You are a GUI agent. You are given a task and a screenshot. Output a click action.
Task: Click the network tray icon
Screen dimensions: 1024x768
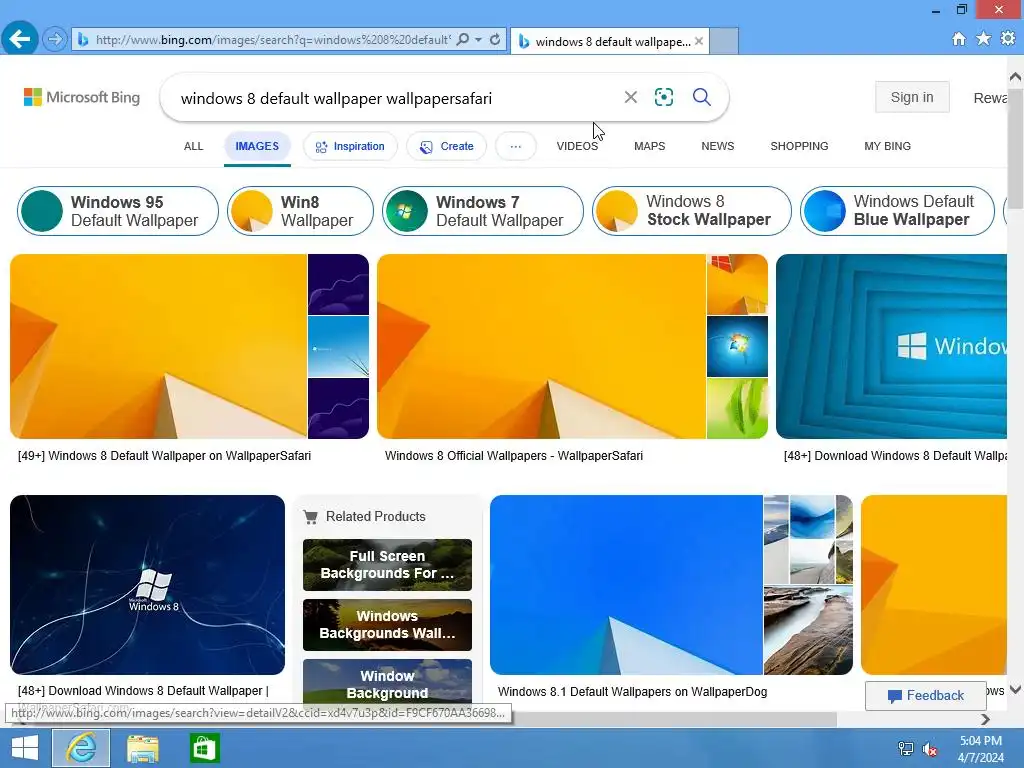906,748
